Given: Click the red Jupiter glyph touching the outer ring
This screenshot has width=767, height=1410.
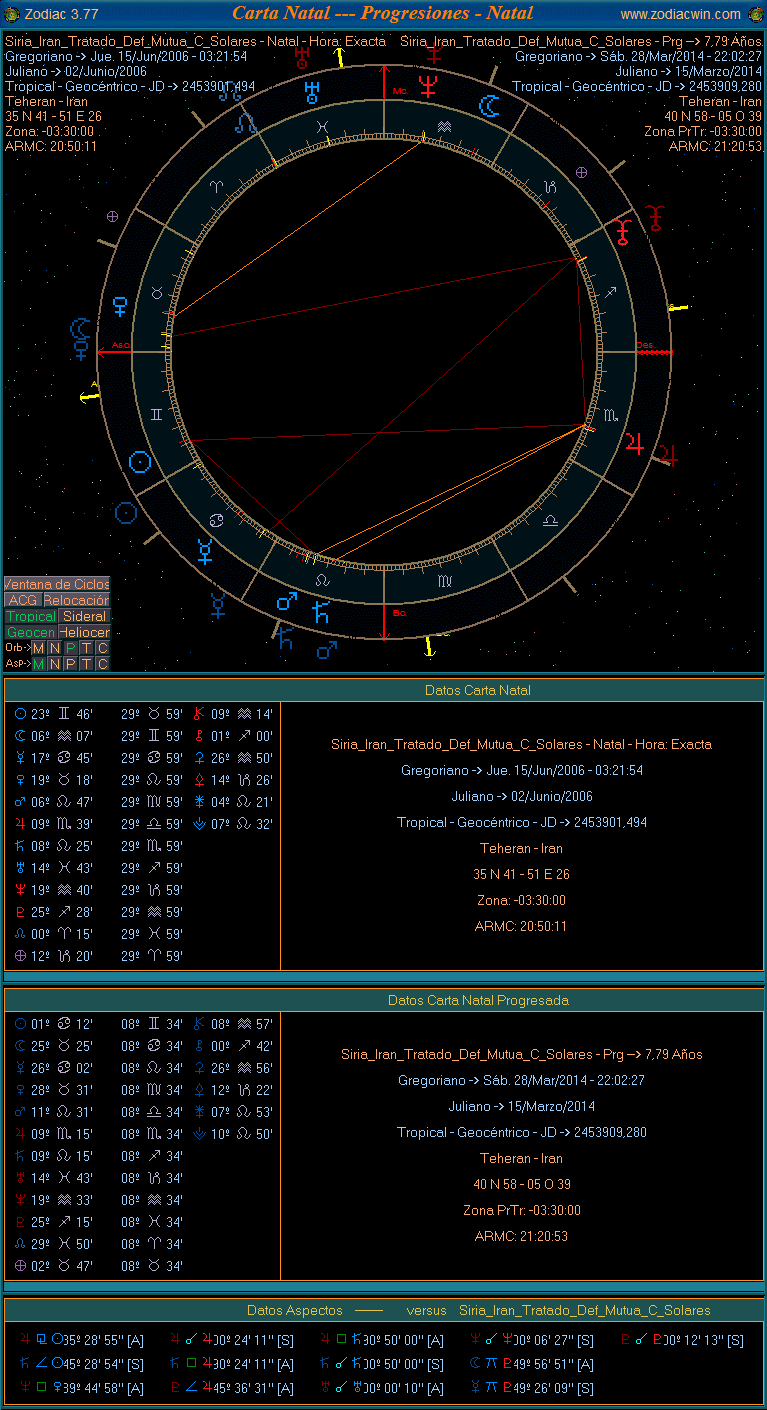Looking at the screenshot, I should click(x=634, y=443).
